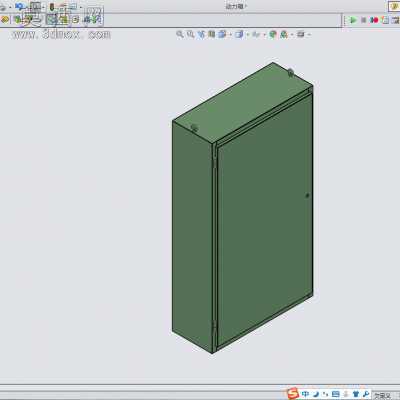
Task: Click the grey Stop macro button
Action: pos(364,20)
